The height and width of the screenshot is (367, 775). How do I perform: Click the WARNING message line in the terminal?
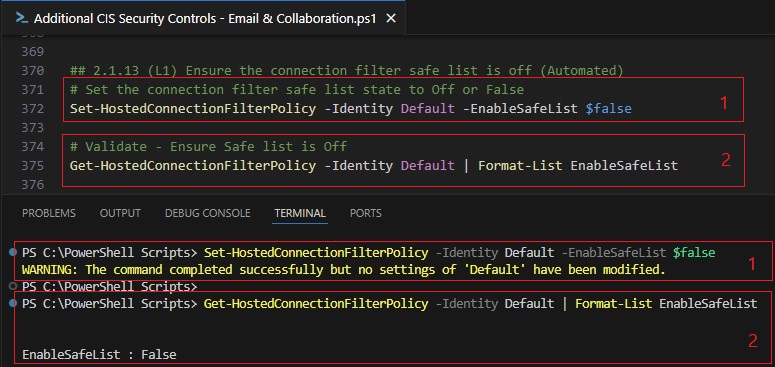point(344,270)
